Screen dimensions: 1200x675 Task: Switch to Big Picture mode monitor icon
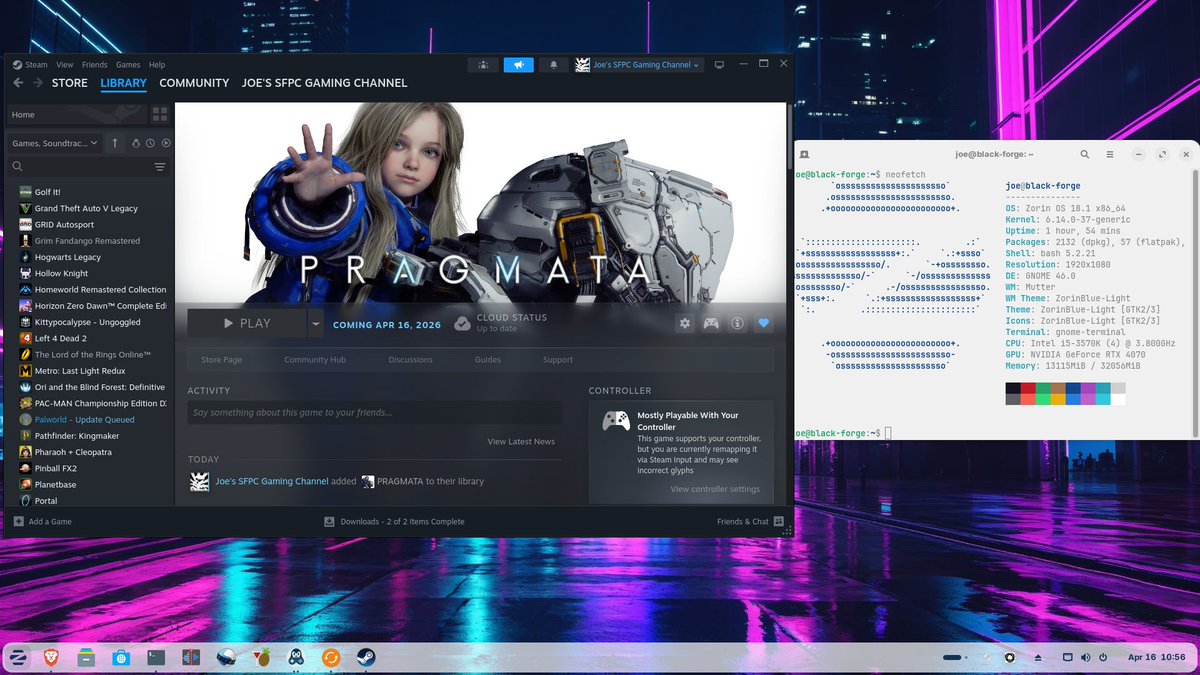tap(718, 65)
